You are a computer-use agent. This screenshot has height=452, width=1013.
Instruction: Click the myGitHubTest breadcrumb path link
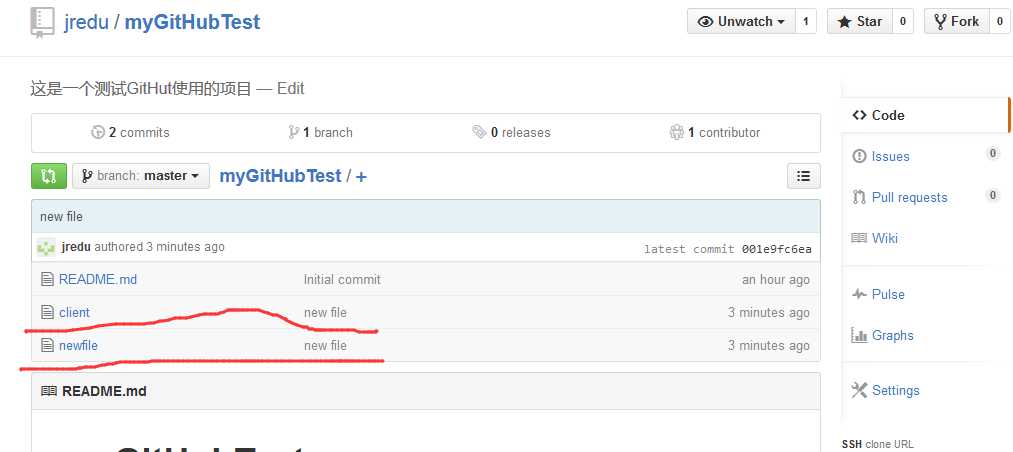(x=280, y=176)
